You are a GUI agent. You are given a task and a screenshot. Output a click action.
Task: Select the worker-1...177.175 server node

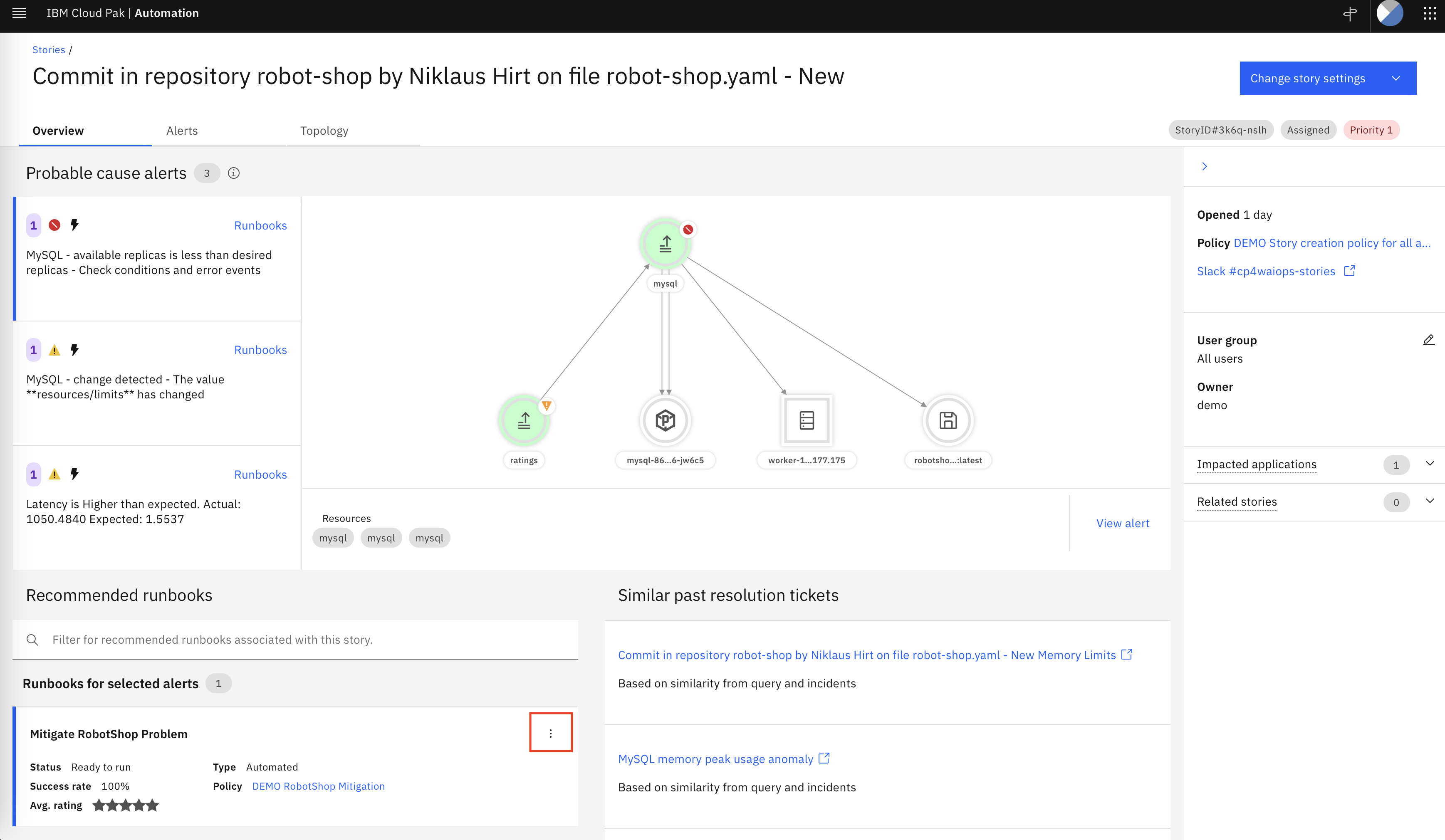click(x=806, y=420)
